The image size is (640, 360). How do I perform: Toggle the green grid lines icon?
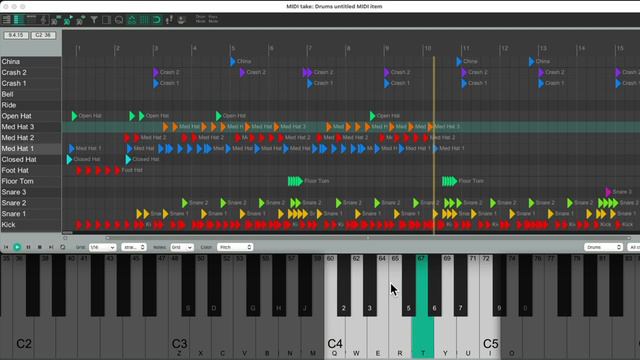tap(144, 20)
